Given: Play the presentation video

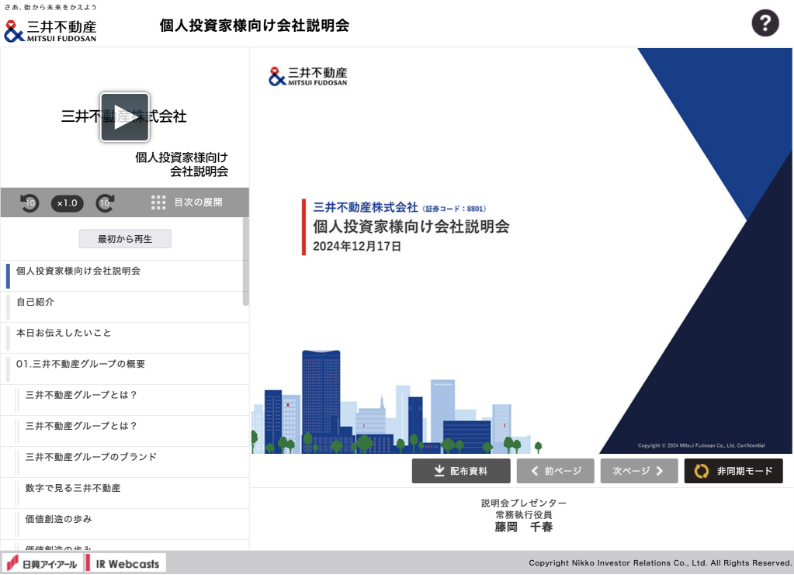Looking at the screenshot, I should pyautogui.click(x=125, y=117).
